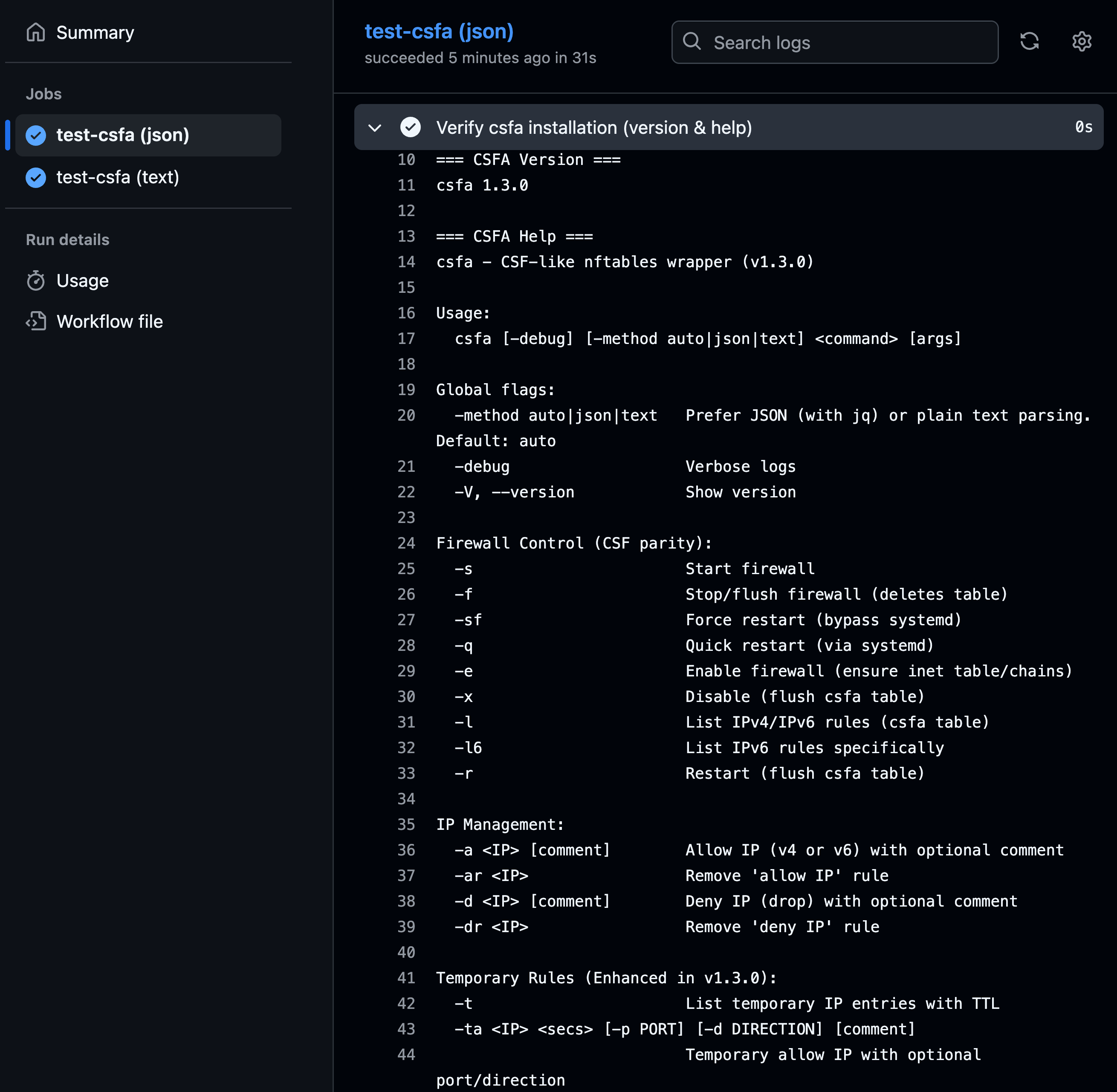1117x1092 pixels.
Task: Click the 'Run details' section heading
Action: (x=67, y=240)
